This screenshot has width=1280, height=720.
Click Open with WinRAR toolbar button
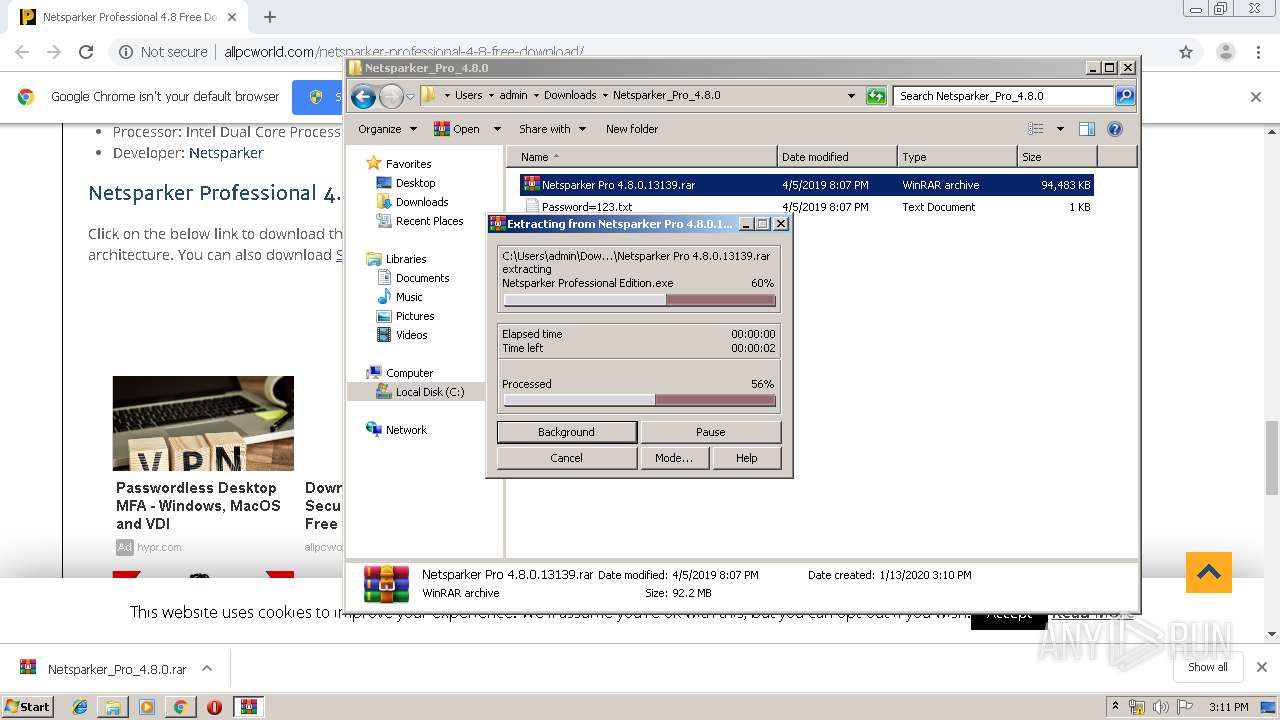tap(456, 129)
